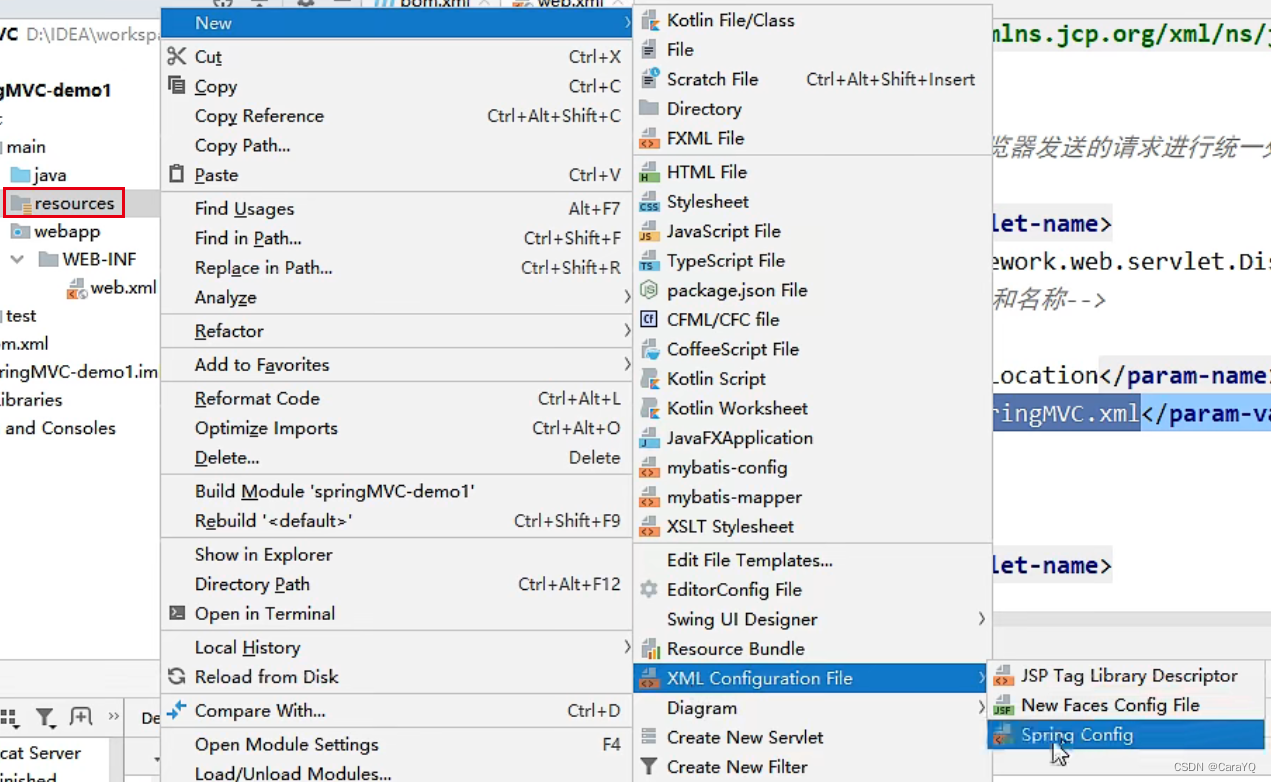This screenshot has width=1271, height=782.
Task: Choose Optimize Imports
Action: coord(397,428)
